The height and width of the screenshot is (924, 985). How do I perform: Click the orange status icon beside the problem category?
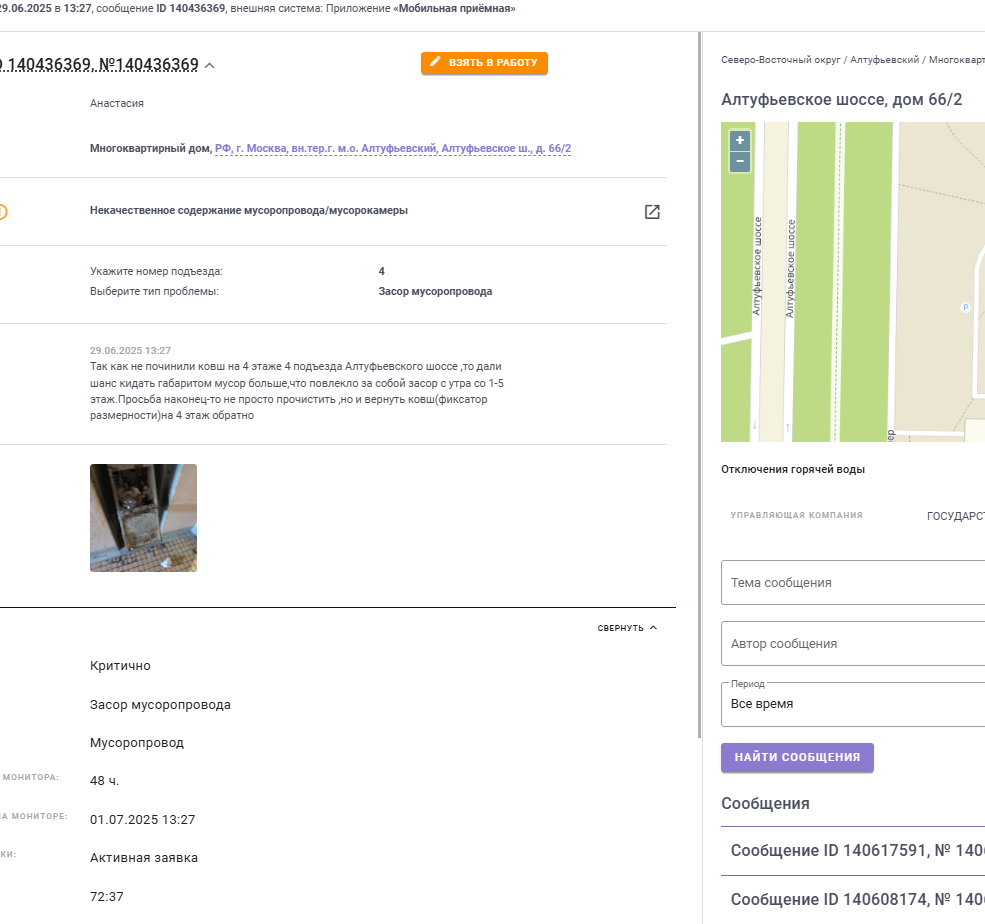pos(2,212)
